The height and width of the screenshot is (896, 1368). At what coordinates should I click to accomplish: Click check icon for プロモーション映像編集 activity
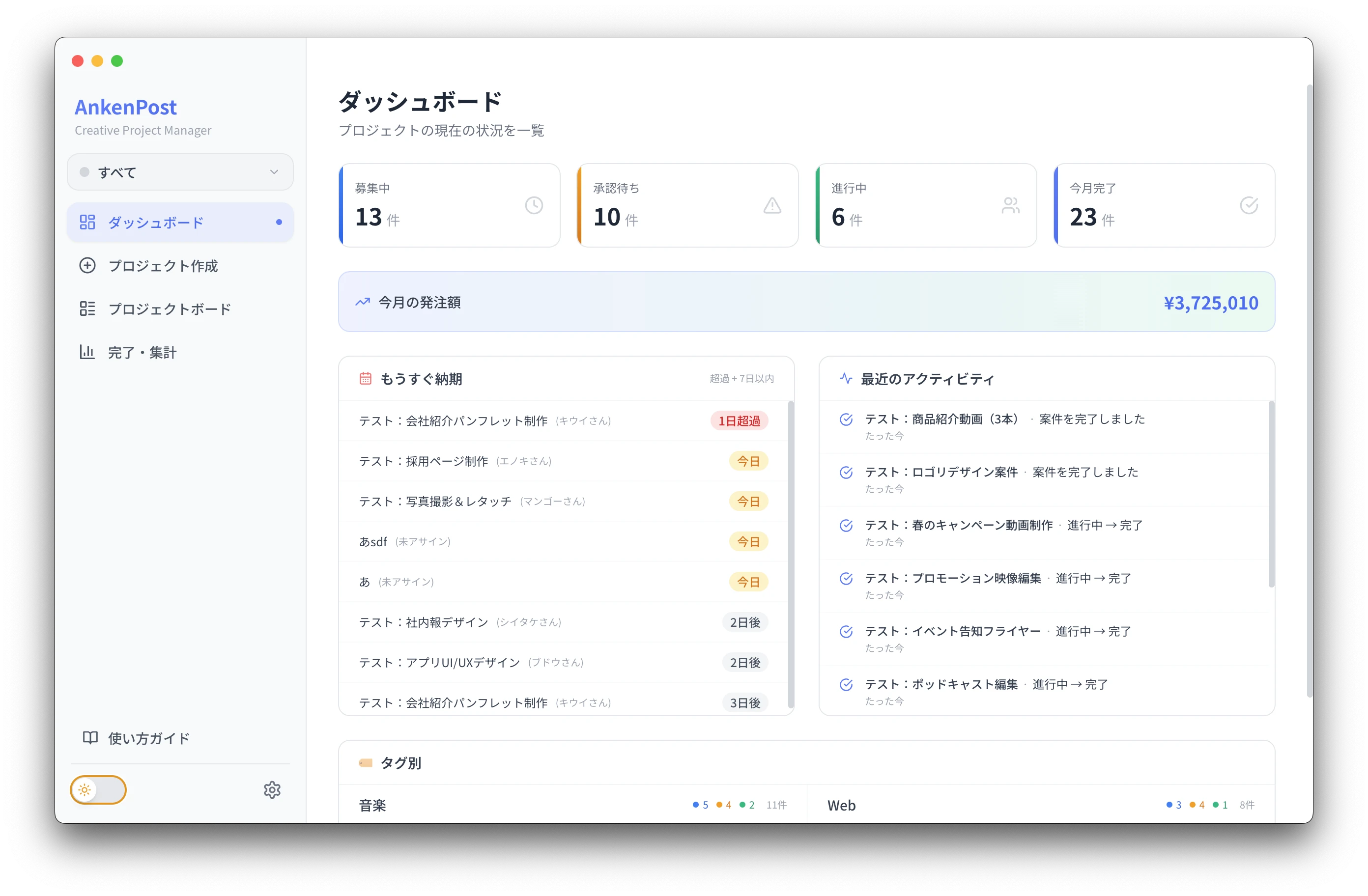[846, 578]
